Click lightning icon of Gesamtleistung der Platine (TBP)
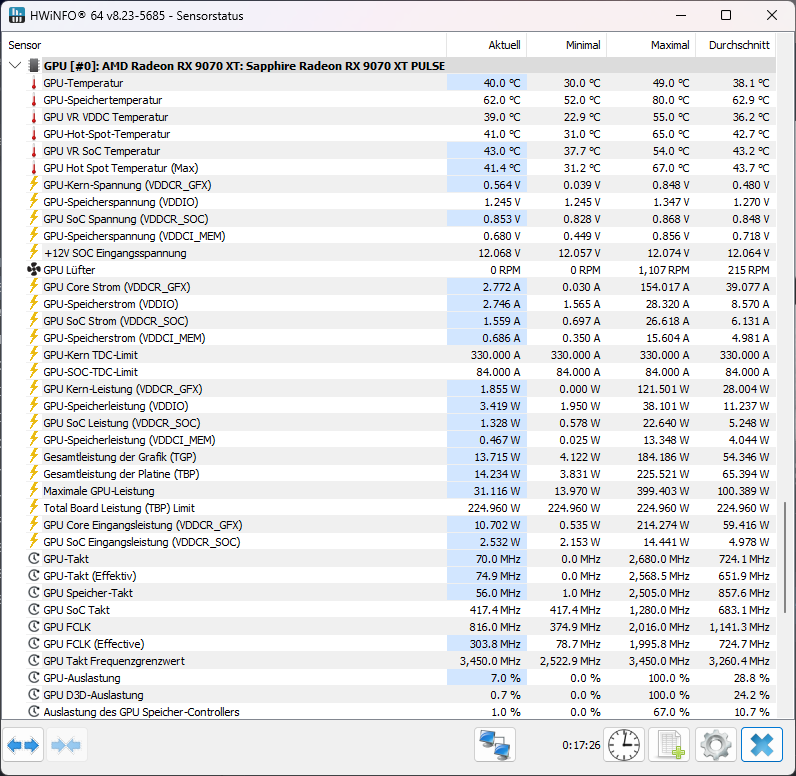Image resolution: width=796 pixels, height=776 pixels. click(x=34, y=473)
